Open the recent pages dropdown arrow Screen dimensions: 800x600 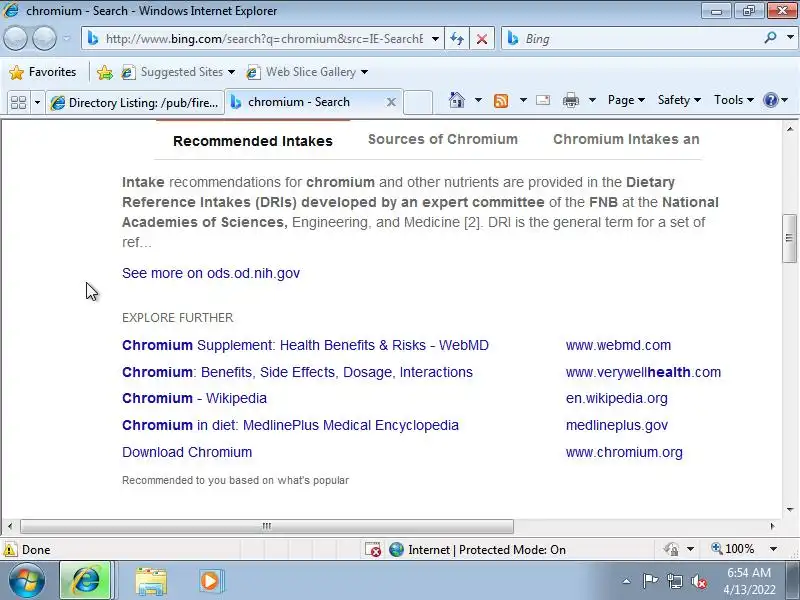pyautogui.click(x=67, y=38)
